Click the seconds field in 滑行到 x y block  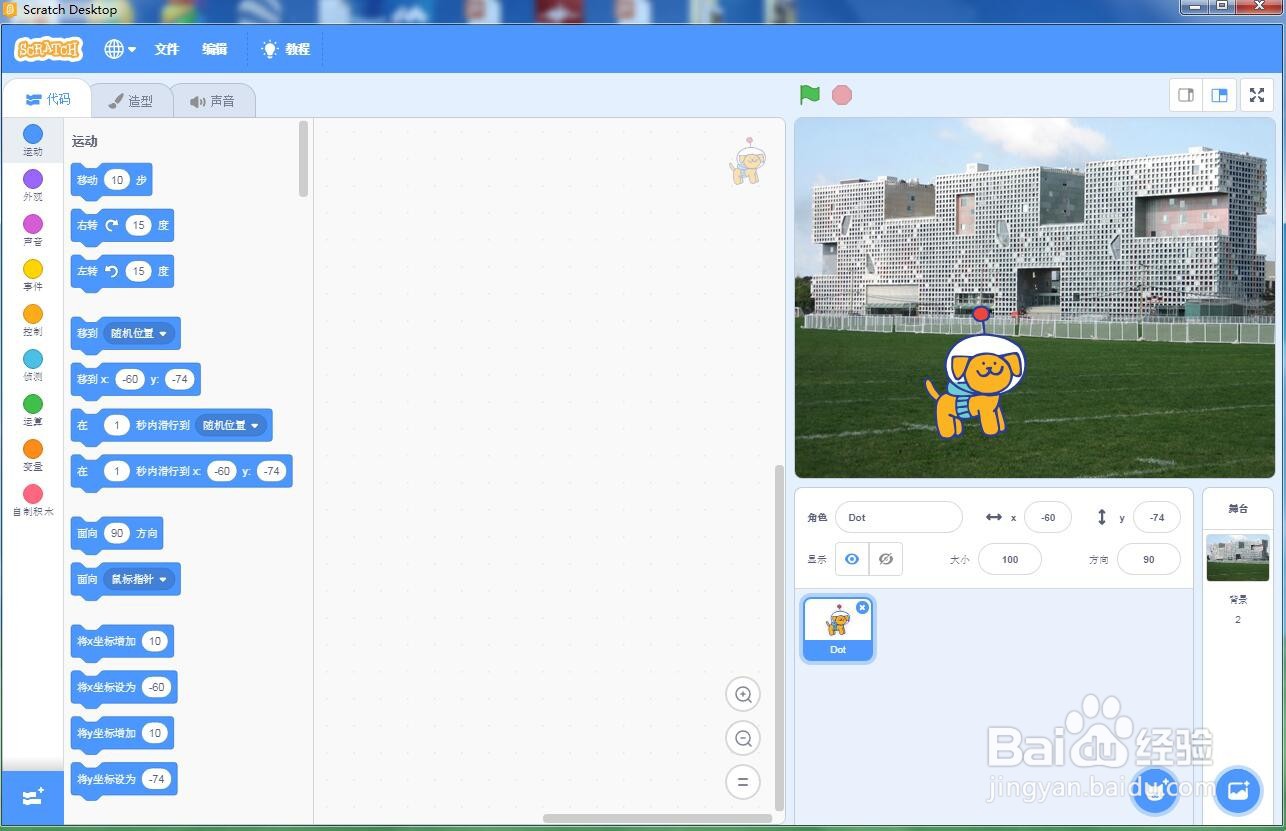tap(117, 471)
